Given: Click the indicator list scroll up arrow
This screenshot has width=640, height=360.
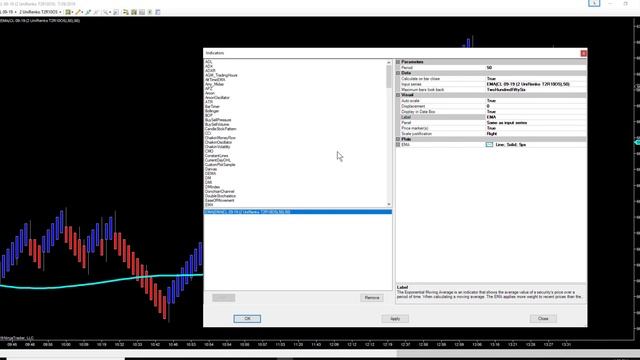Looking at the screenshot, I should (389, 62).
